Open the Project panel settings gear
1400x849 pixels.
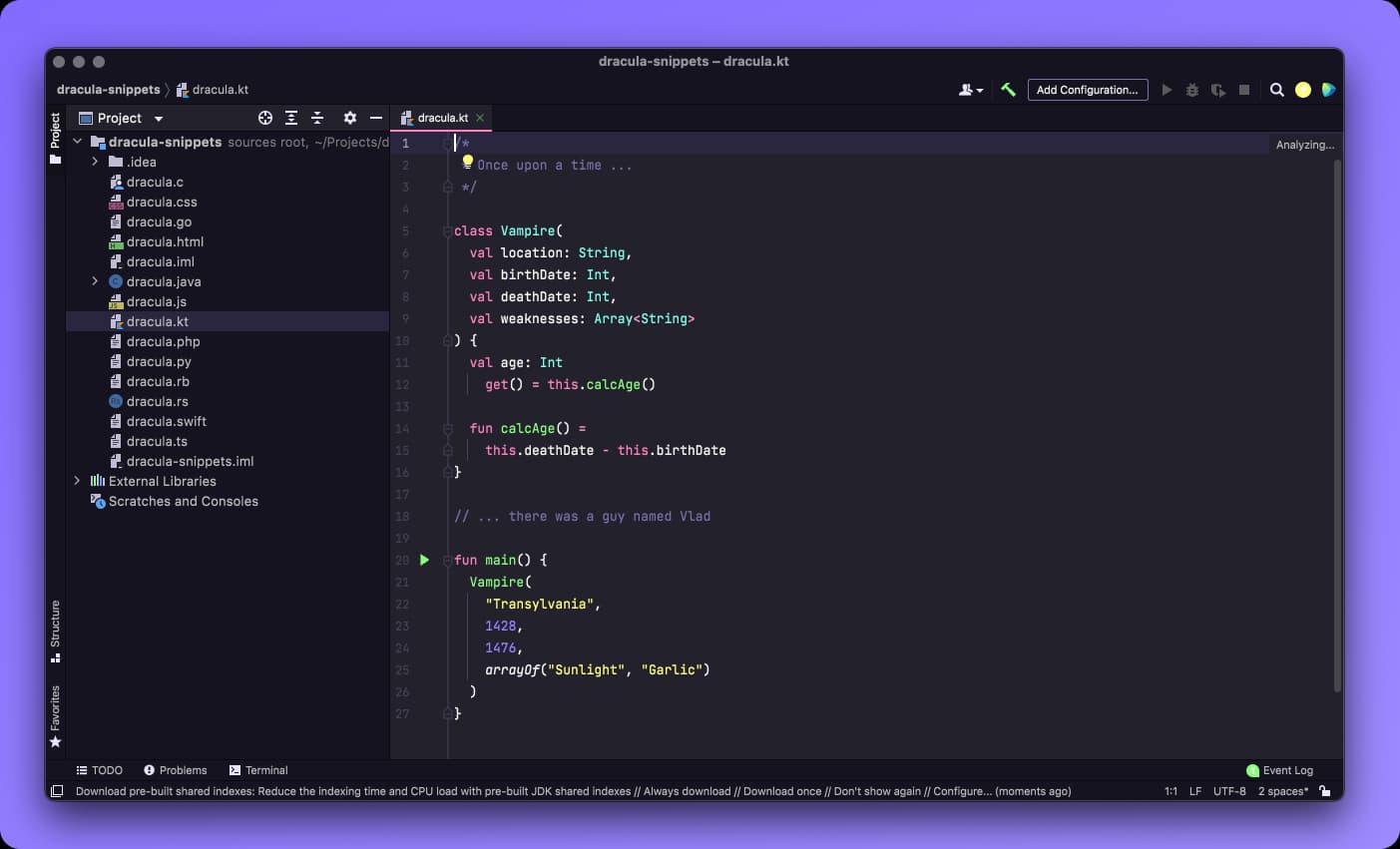click(349, 118)
